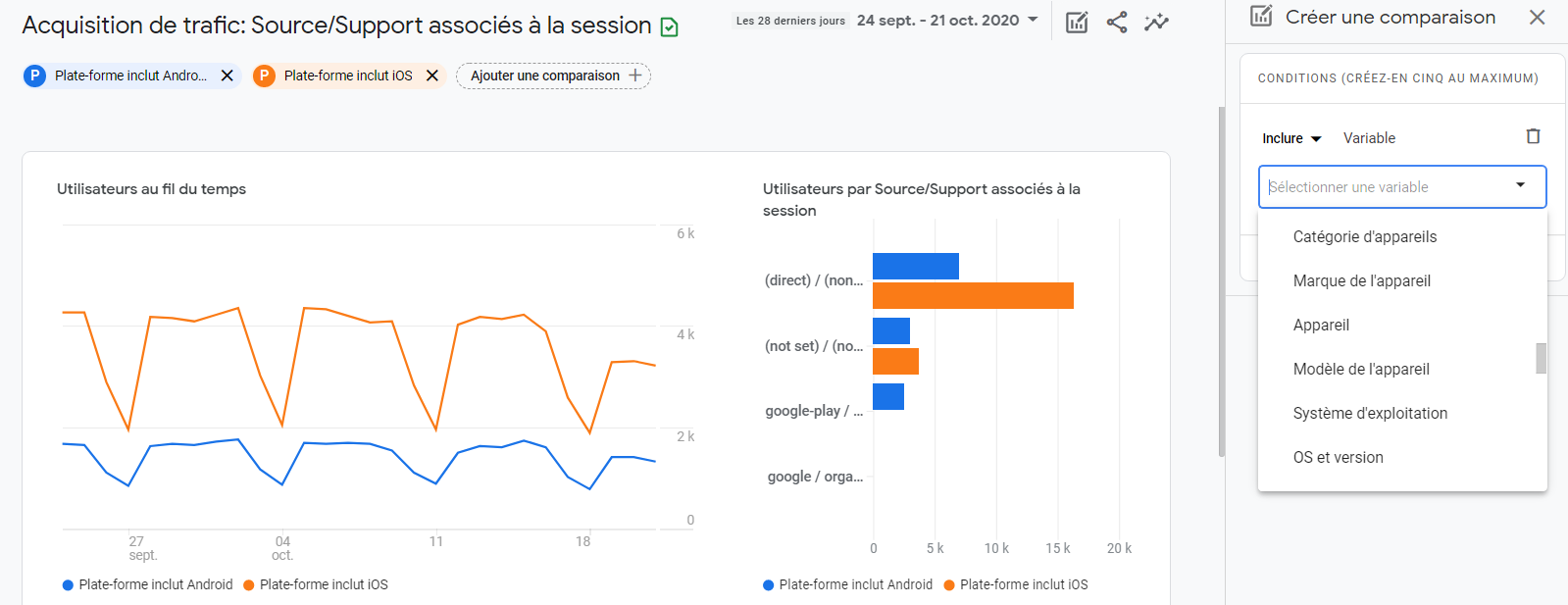Click the orange iOS bar for direct traffic
This screenshot has width=1568, height=605.
973,295
